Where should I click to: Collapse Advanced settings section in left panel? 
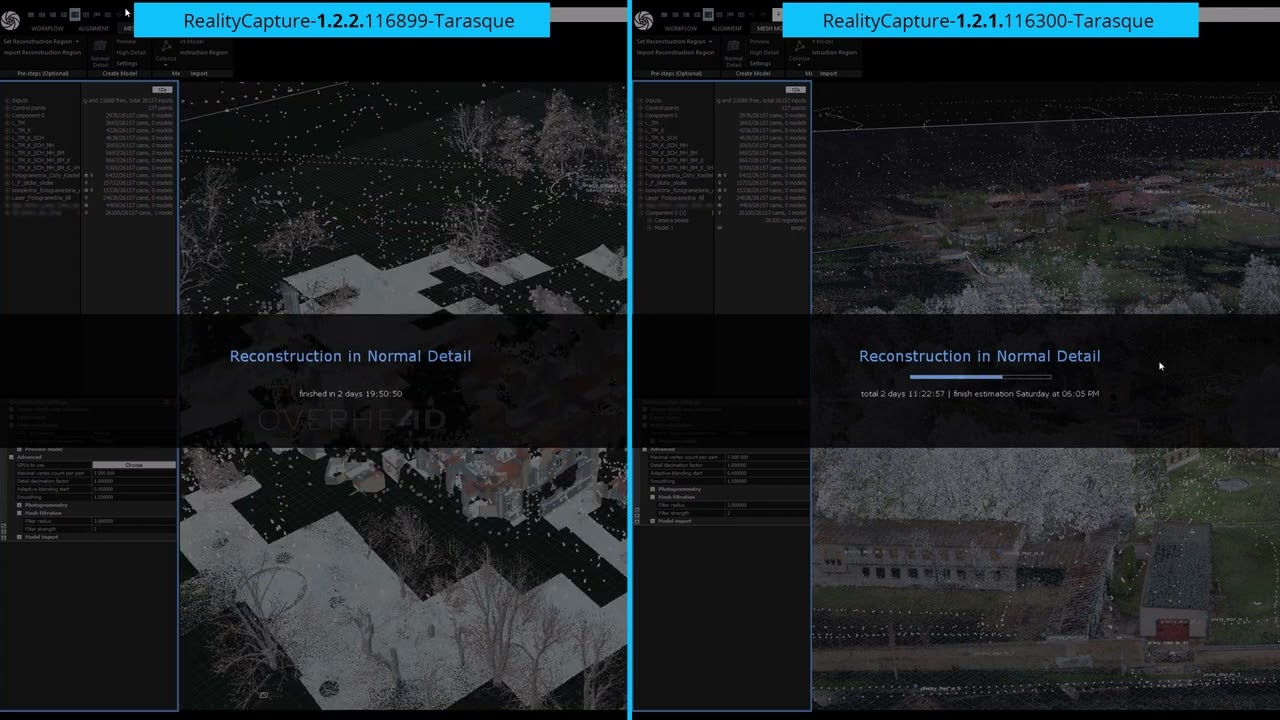point(11,457)
